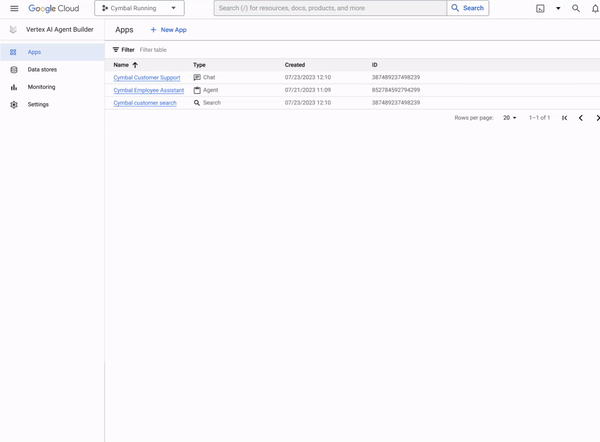
Task: Open the main hamburger navigation menu
Action: pos(14,8)
